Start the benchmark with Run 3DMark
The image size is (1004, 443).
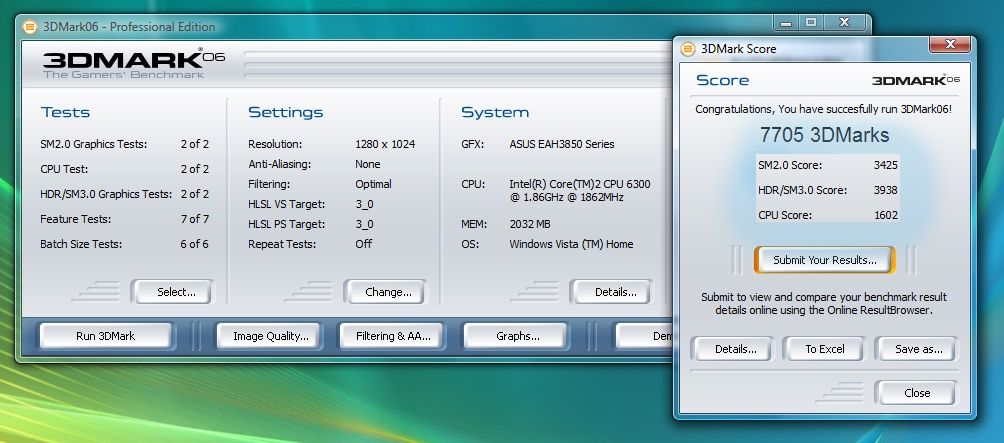(x=106, y=336)
